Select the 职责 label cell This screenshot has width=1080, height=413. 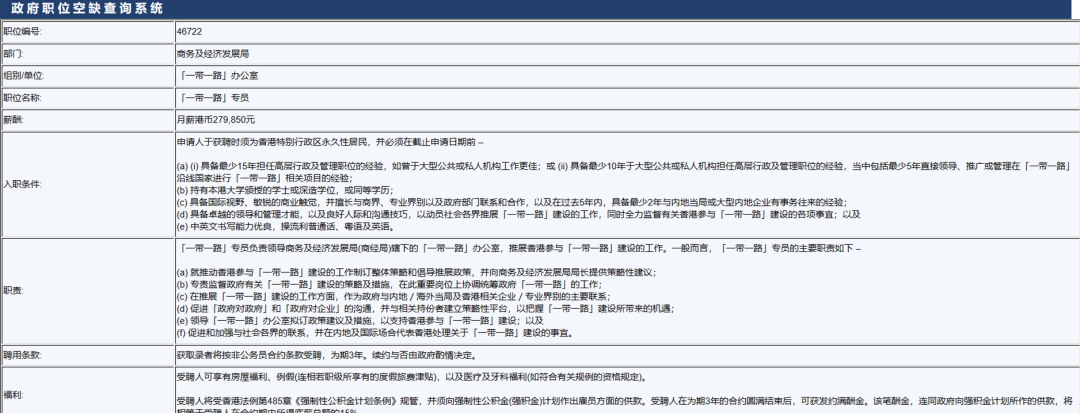[x=87, y=291]
